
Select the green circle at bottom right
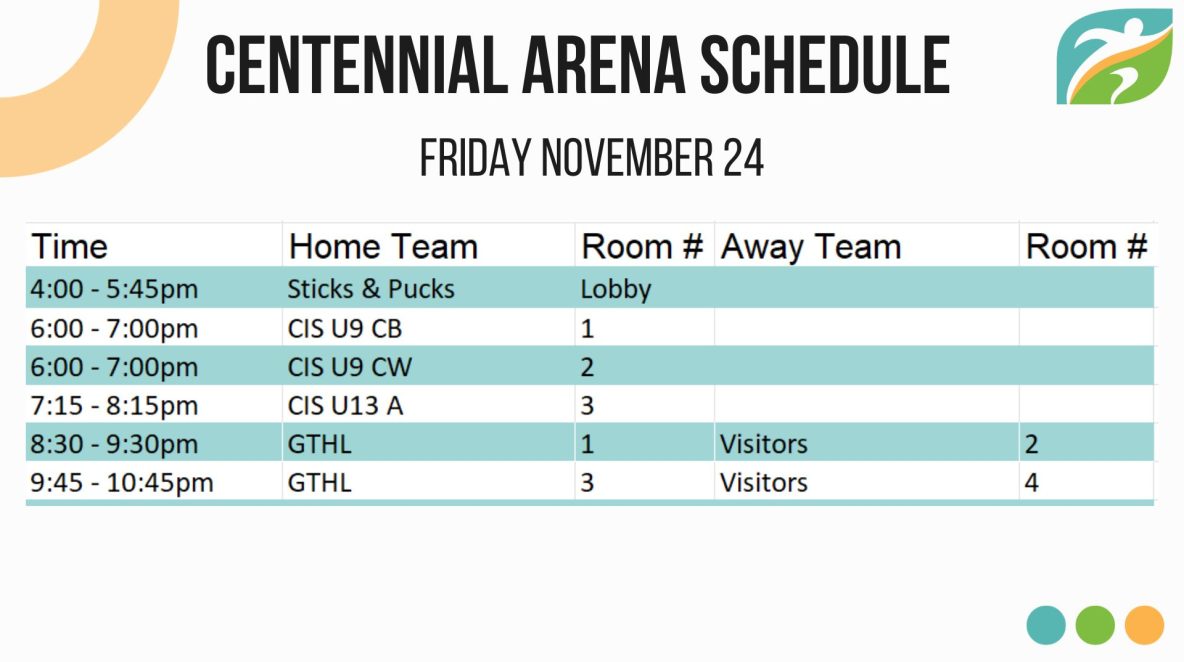pos(1095,625)
